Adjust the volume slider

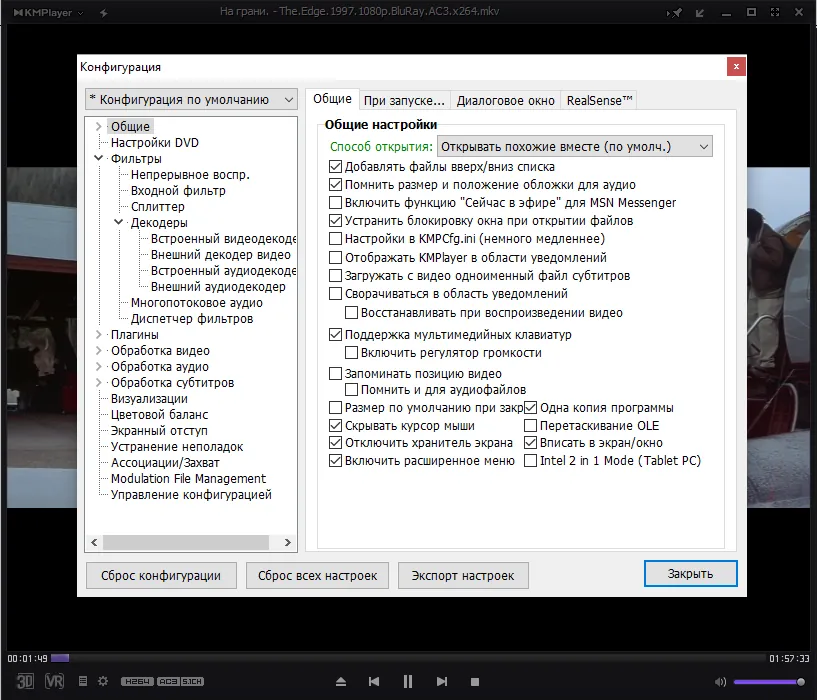[769, 682]
